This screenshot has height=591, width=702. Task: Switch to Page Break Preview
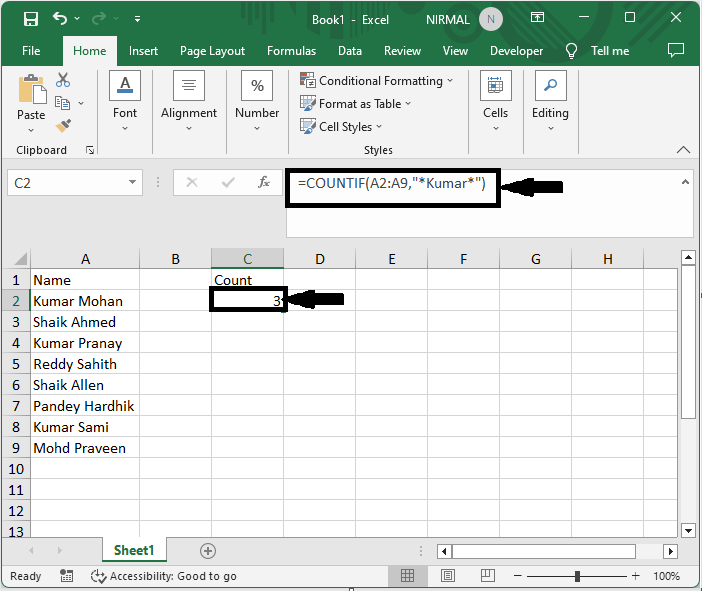click(x=488, y=575)
